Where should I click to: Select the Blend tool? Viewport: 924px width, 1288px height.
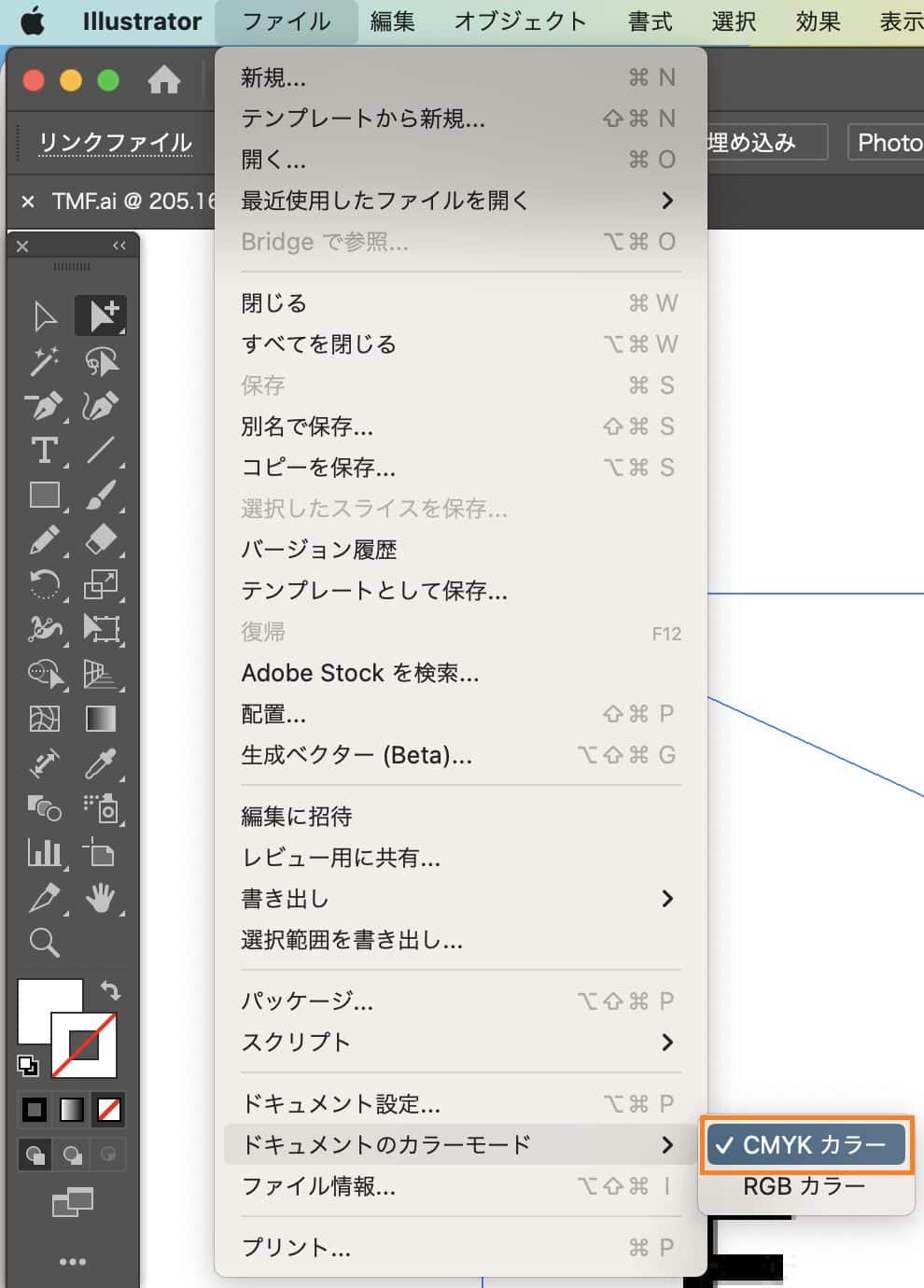45,808
